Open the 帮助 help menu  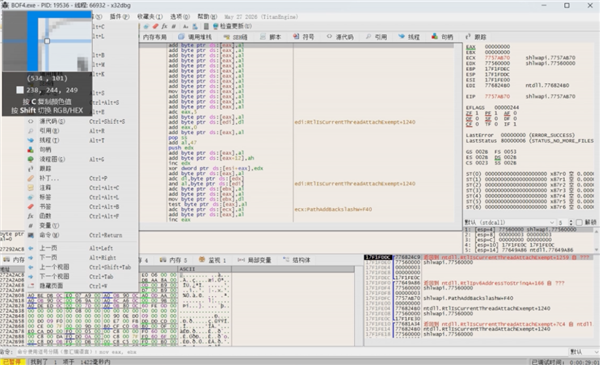[207, 16]
